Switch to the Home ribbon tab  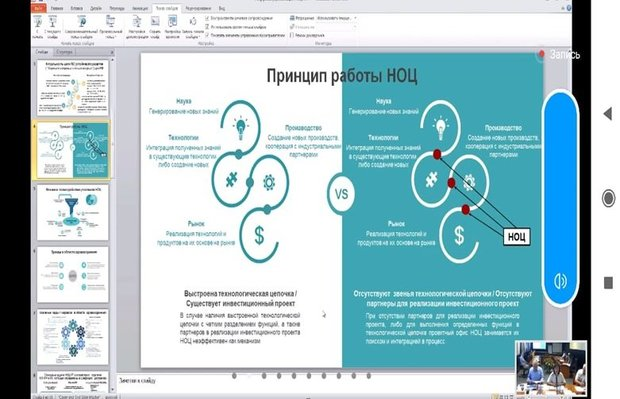coord(57,8)
